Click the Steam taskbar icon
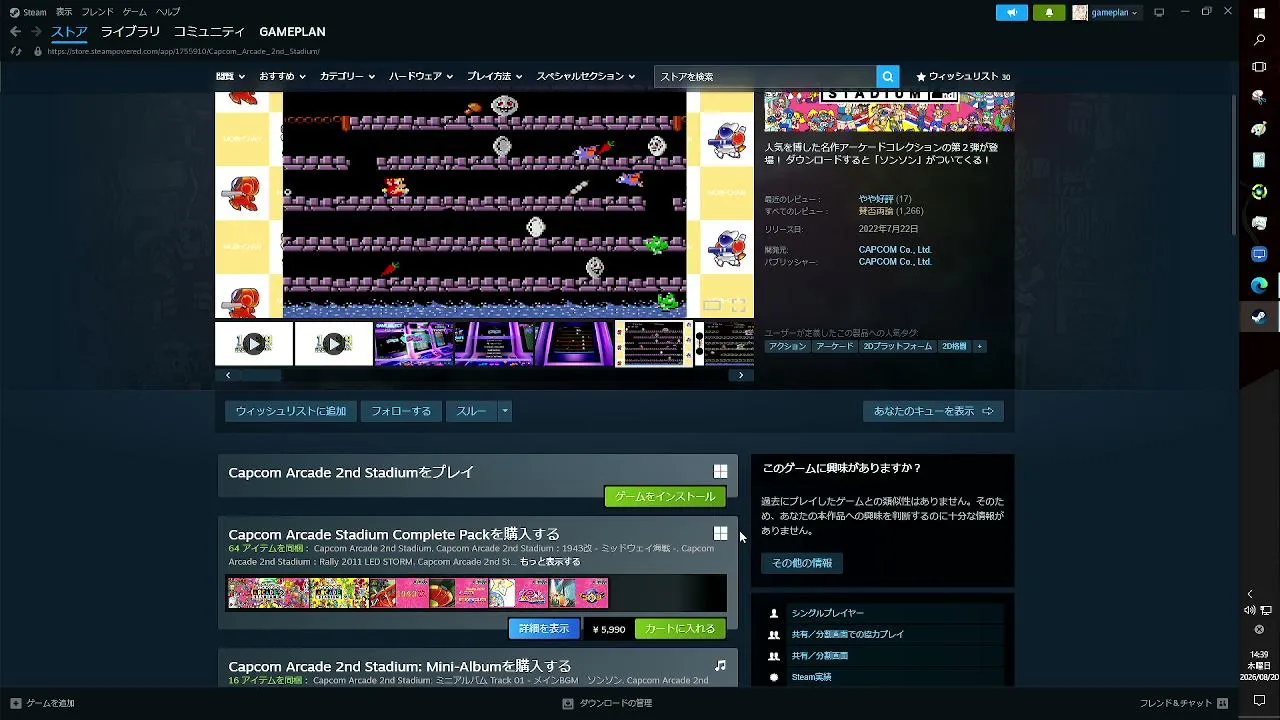This screenshot has width=1280, height=720. point(1259,317)
